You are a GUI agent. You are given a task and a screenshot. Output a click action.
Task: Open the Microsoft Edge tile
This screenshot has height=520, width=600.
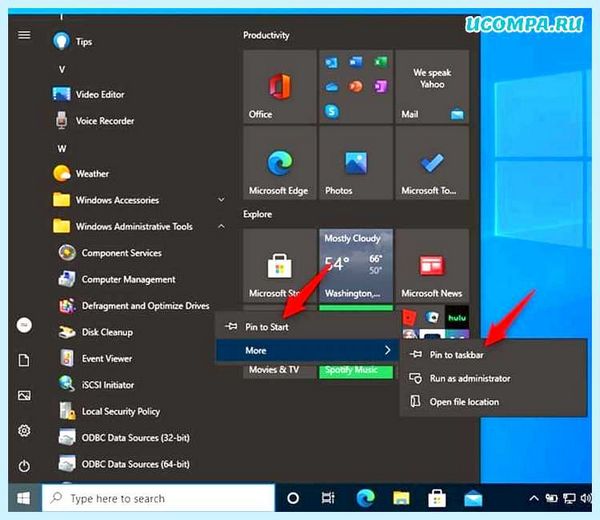tap(280, 163)
